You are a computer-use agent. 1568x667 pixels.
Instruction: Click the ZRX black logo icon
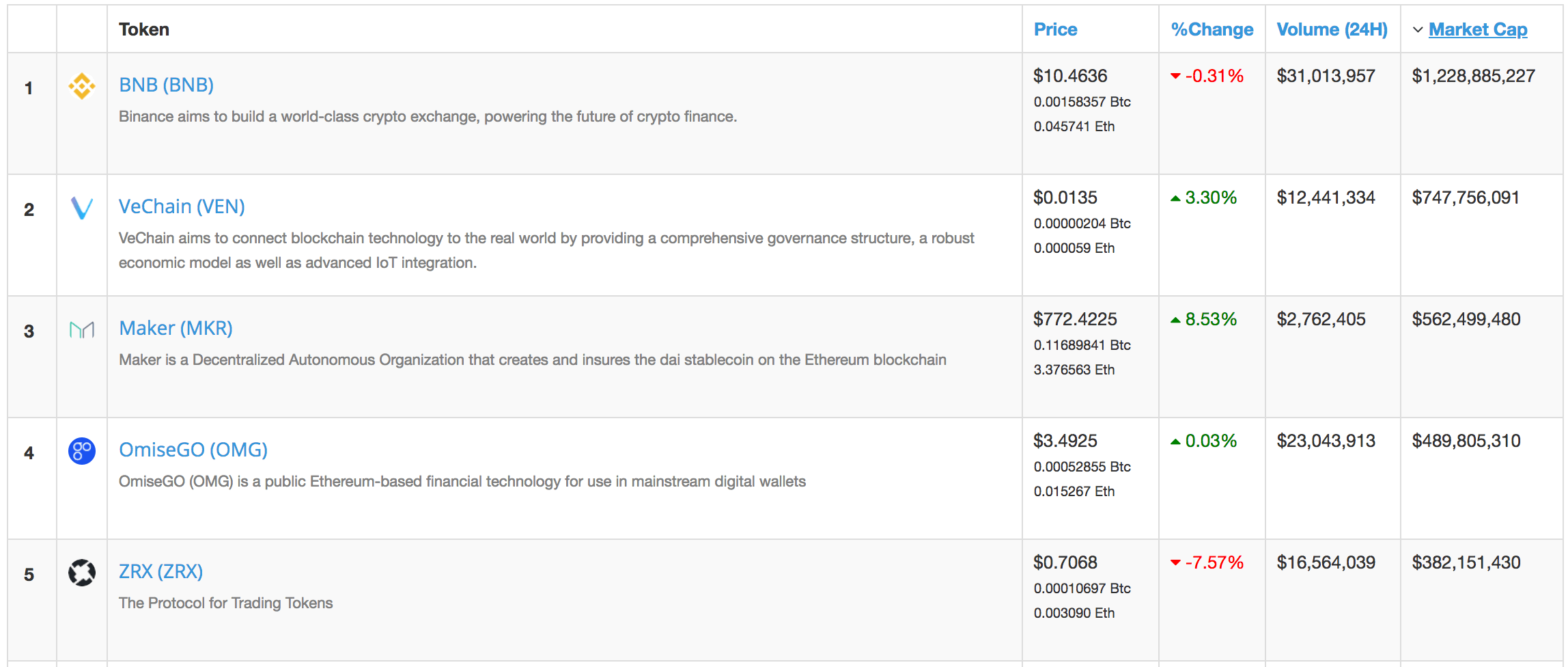[81, 573]
